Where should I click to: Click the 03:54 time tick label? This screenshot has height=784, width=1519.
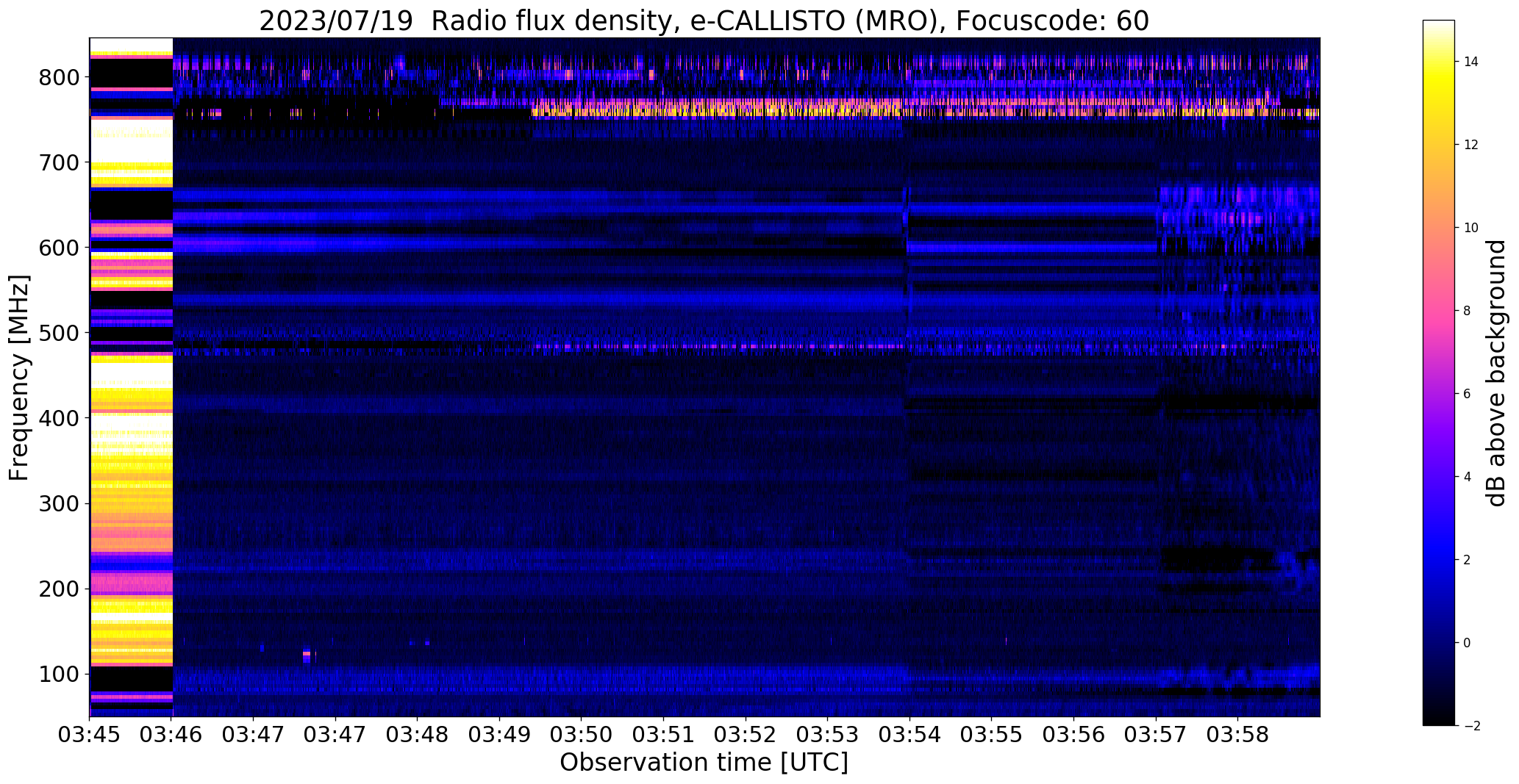pos(909,736)
